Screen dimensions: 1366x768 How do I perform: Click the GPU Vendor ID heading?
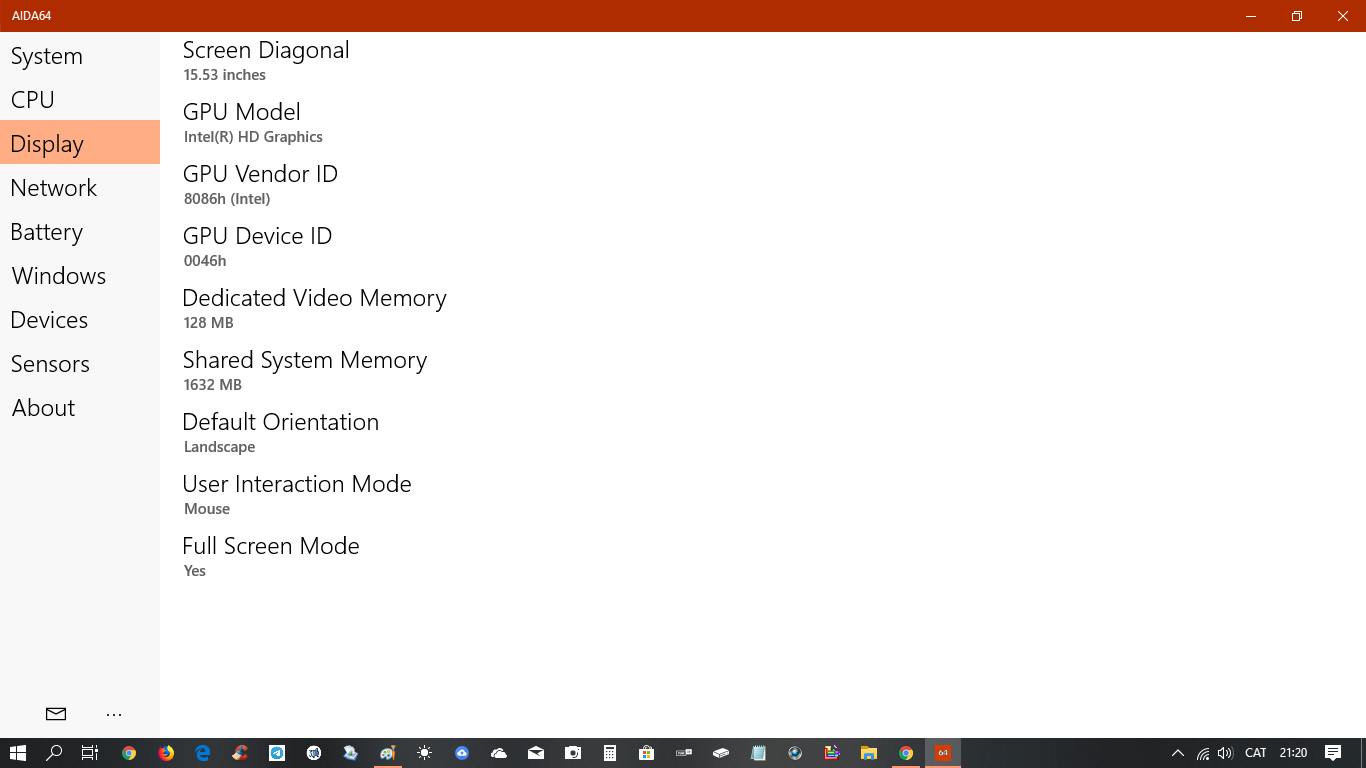[x=260, y=174]
